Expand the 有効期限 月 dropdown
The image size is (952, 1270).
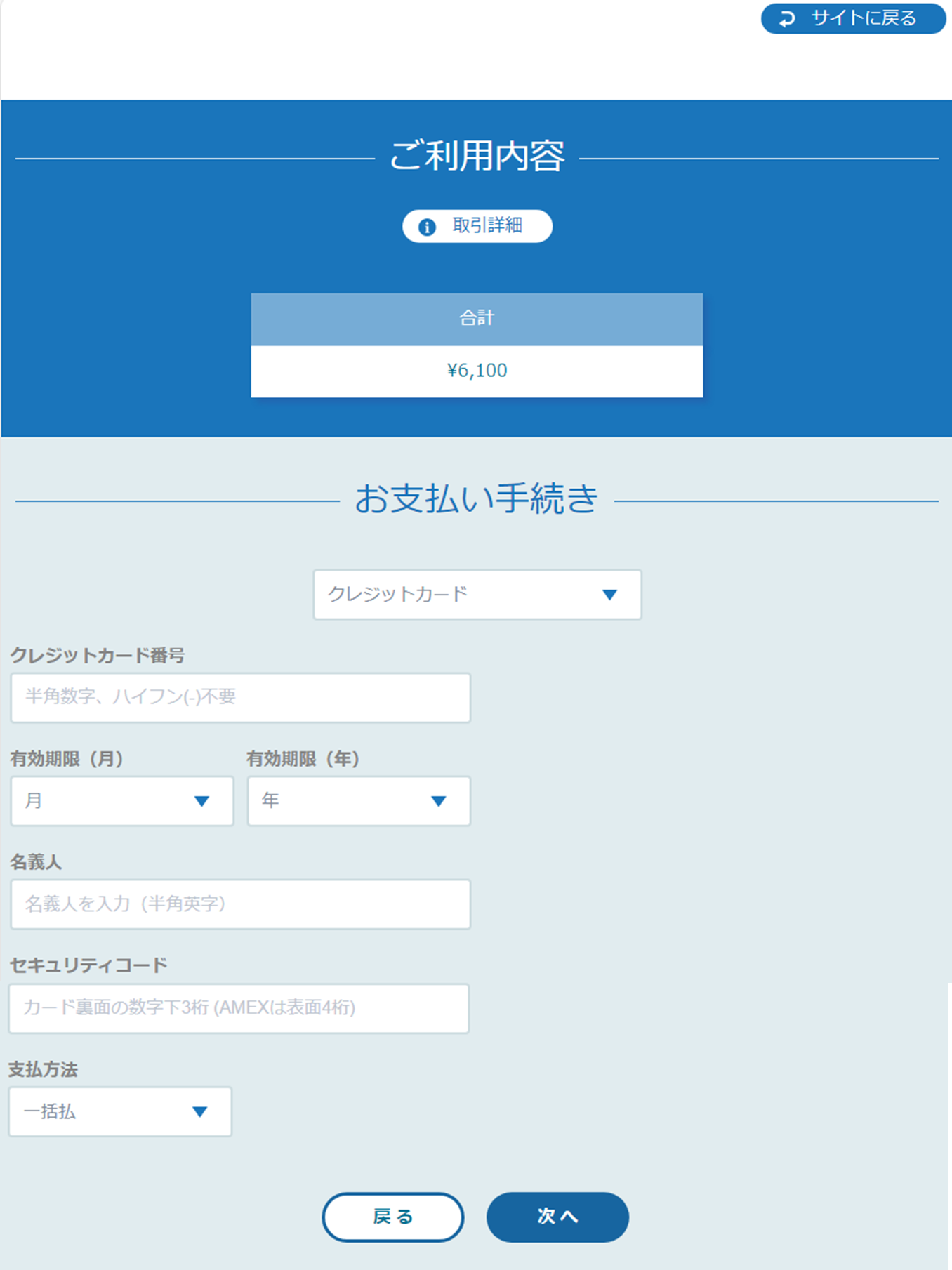pos(122,801)
